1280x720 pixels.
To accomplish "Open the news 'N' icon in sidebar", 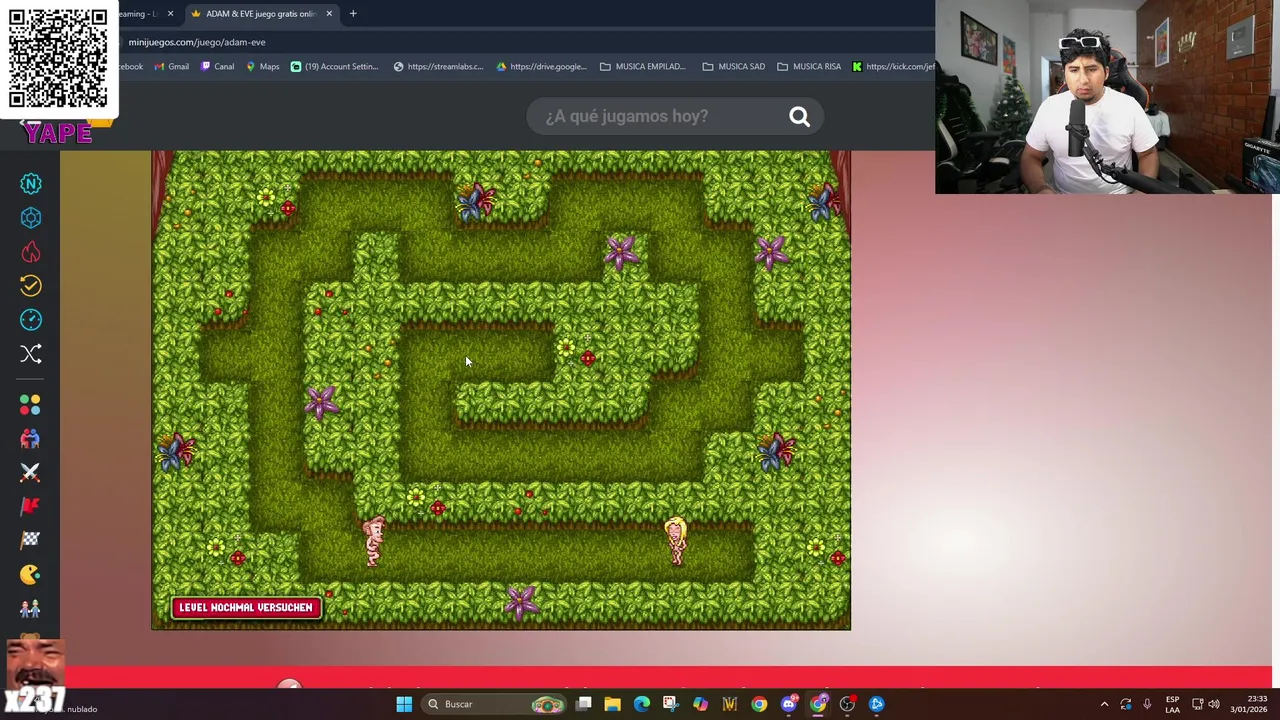I will point(31,184).
